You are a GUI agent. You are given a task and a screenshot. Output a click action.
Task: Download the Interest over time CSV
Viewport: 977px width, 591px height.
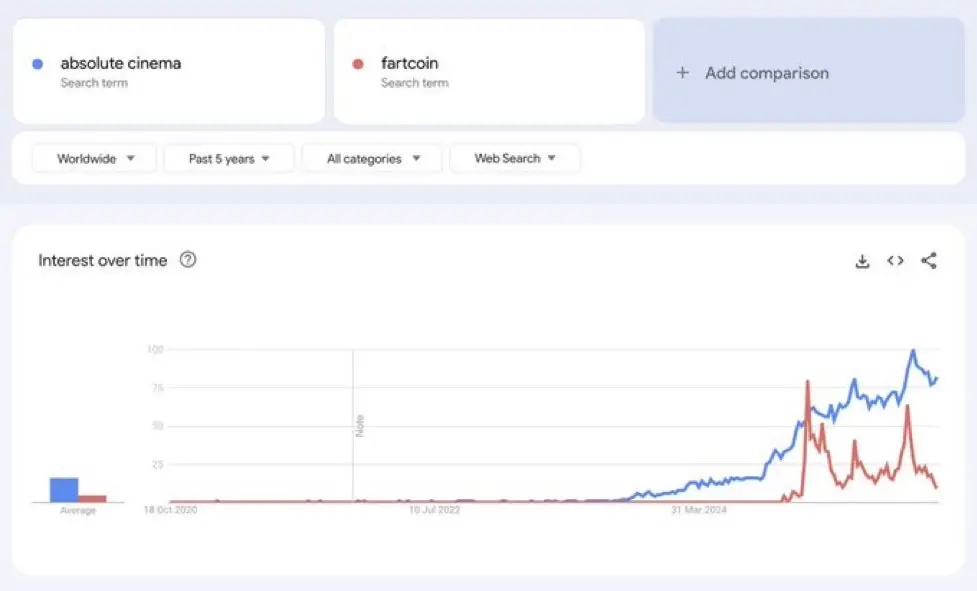[x=862, y=261]
